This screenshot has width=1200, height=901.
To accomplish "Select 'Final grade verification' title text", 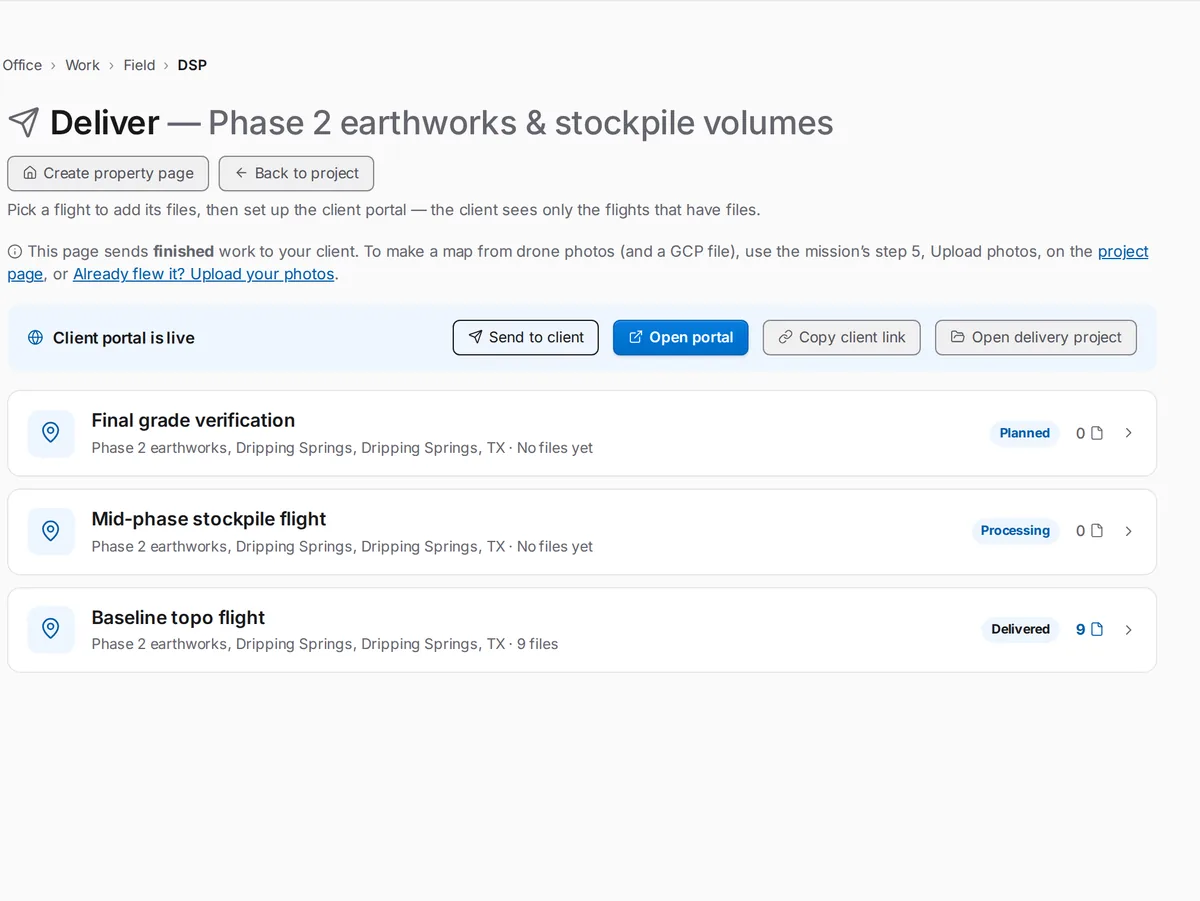I will [193, 420].
